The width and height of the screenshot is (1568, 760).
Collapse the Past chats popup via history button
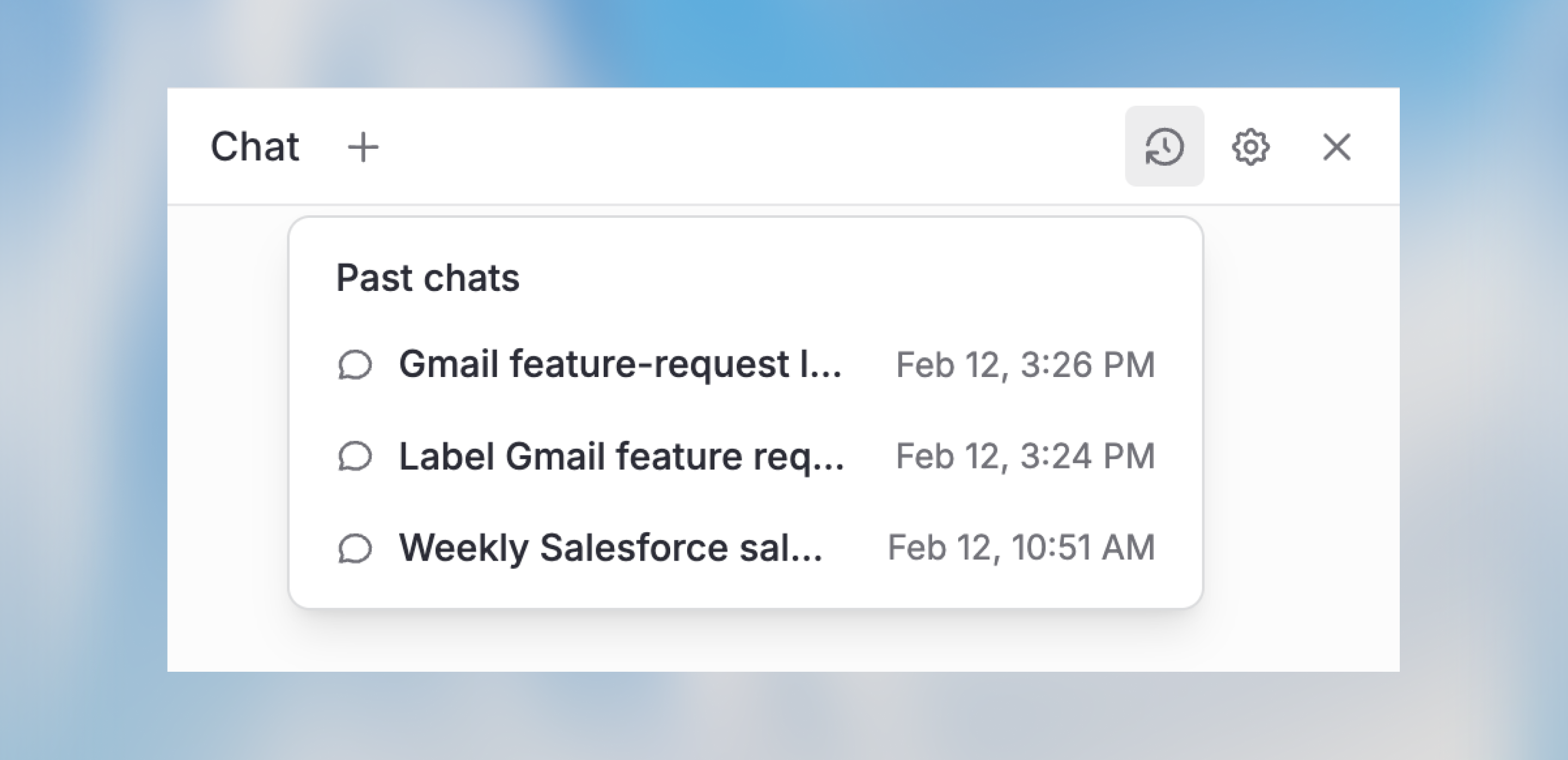click(1164, 147)
